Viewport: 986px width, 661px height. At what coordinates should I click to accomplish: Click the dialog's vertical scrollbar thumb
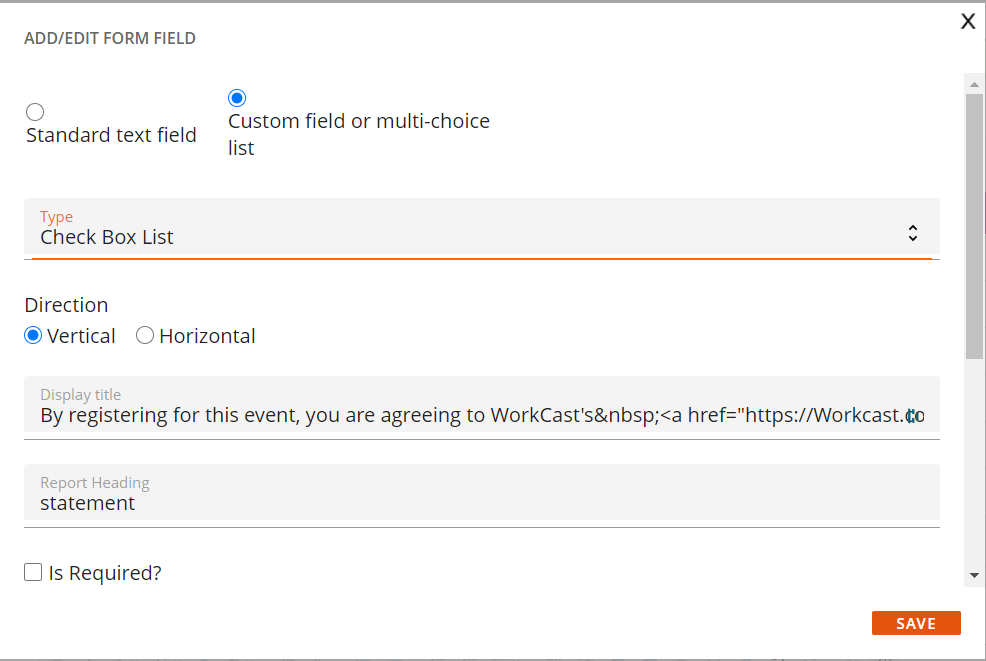coord(974,226)
